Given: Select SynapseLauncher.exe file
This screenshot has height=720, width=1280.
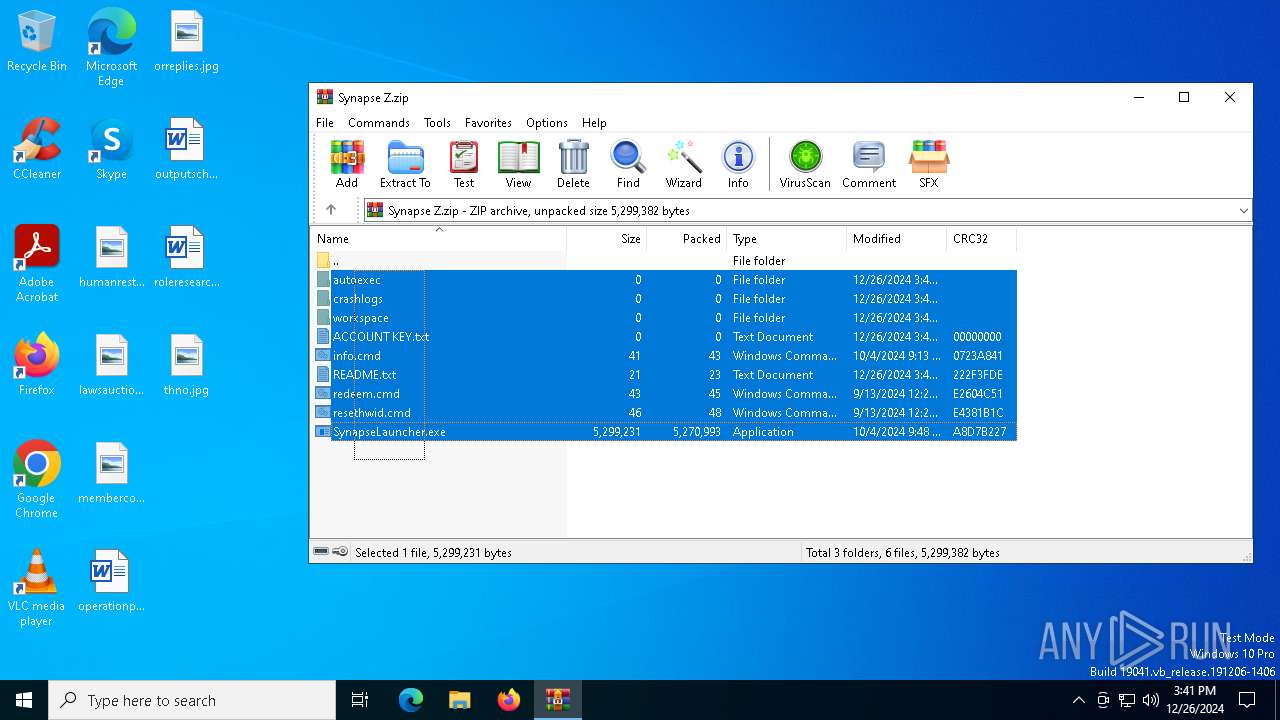Looking at the screenshot, I should 664,432.
